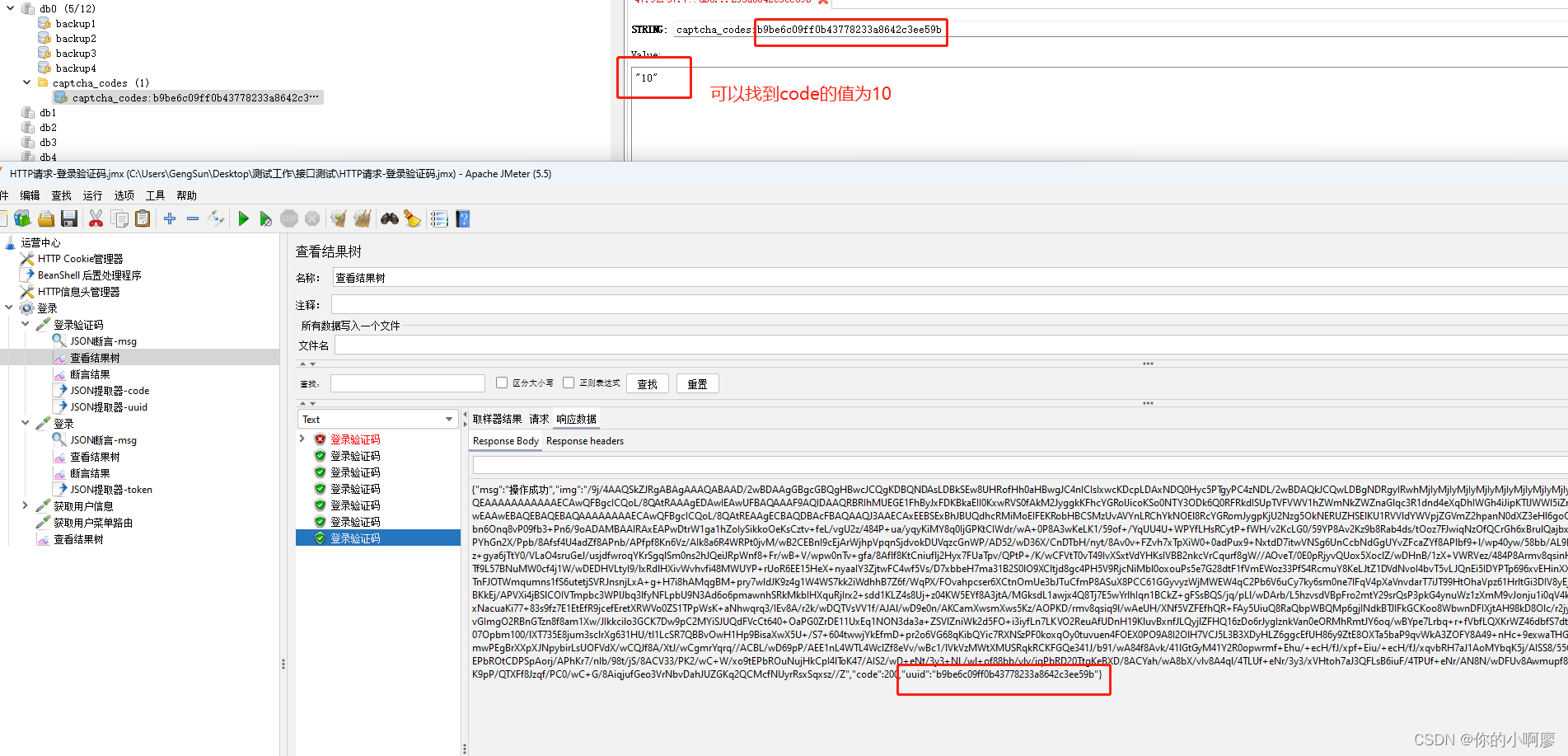Collapse all nodes with the minus icon

pyautogui.click(x=193, y=218)
